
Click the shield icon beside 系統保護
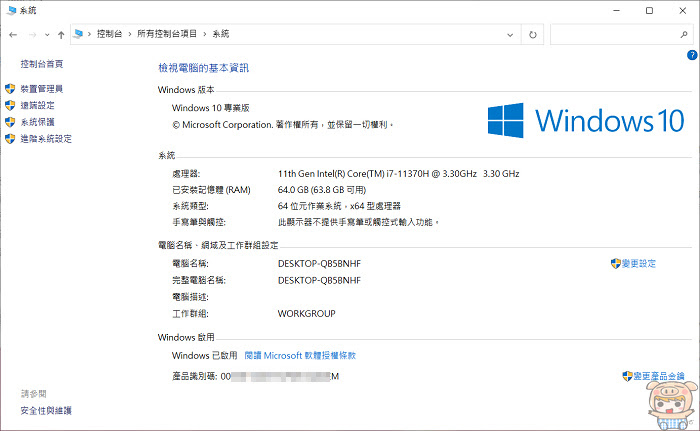(x=10, y=122)
